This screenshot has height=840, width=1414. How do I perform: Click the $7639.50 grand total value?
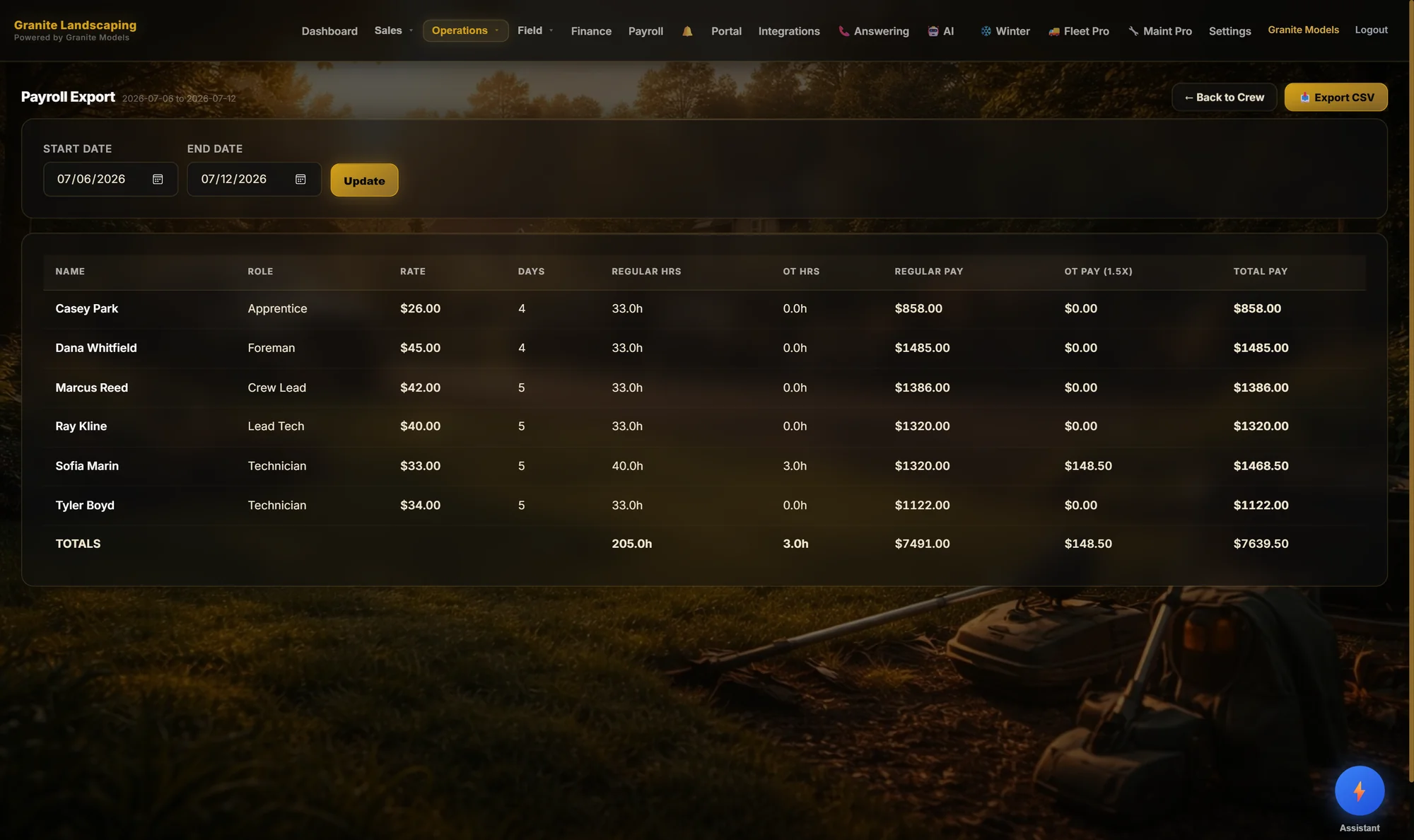pyautogui.click(x=1261, y=544)
